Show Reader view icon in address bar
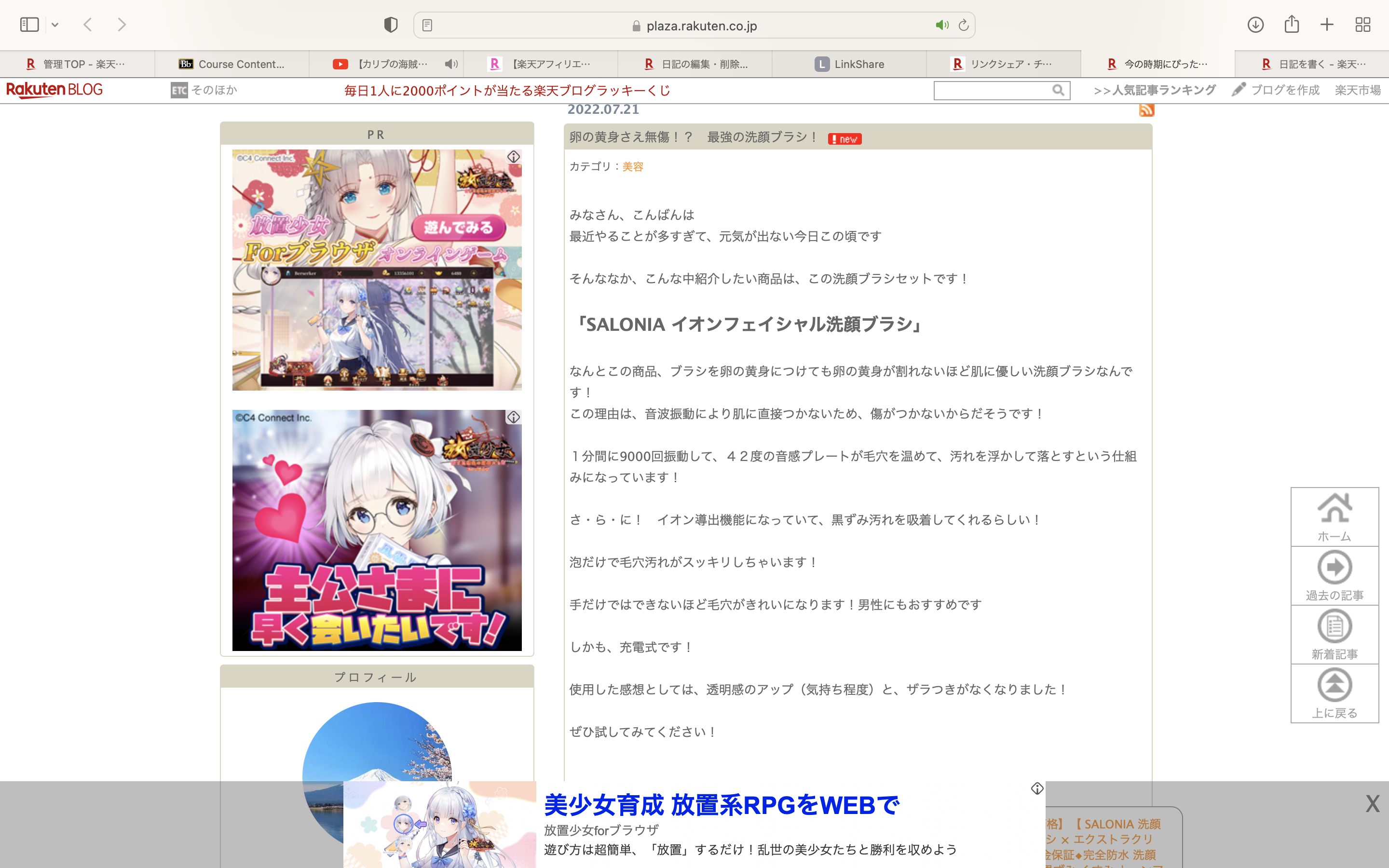The width and height of the screenshot is (1389, 868). coord(427,25)
